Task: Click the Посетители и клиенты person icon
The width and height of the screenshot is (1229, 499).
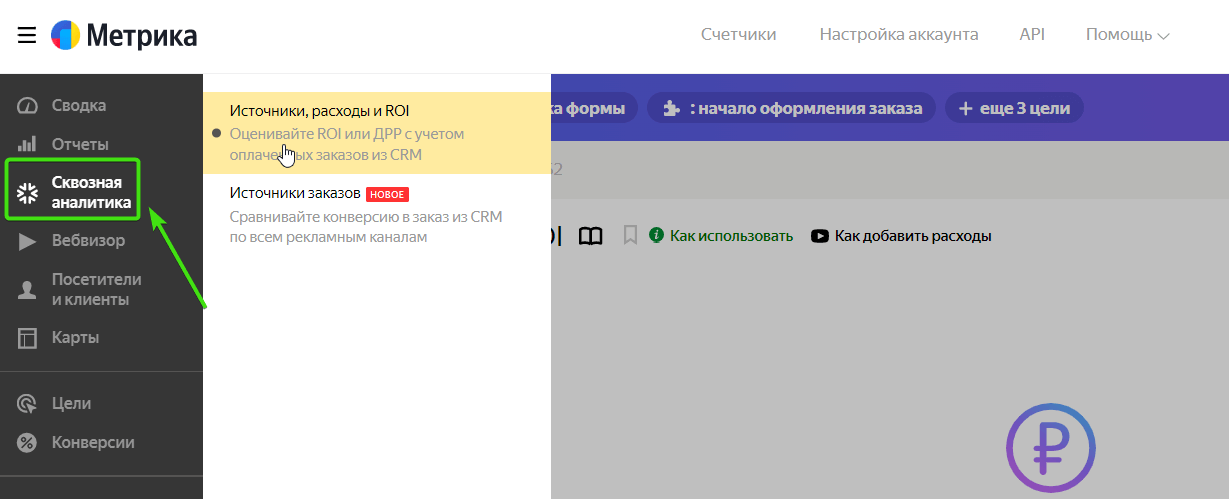Action: click(28, 290)
